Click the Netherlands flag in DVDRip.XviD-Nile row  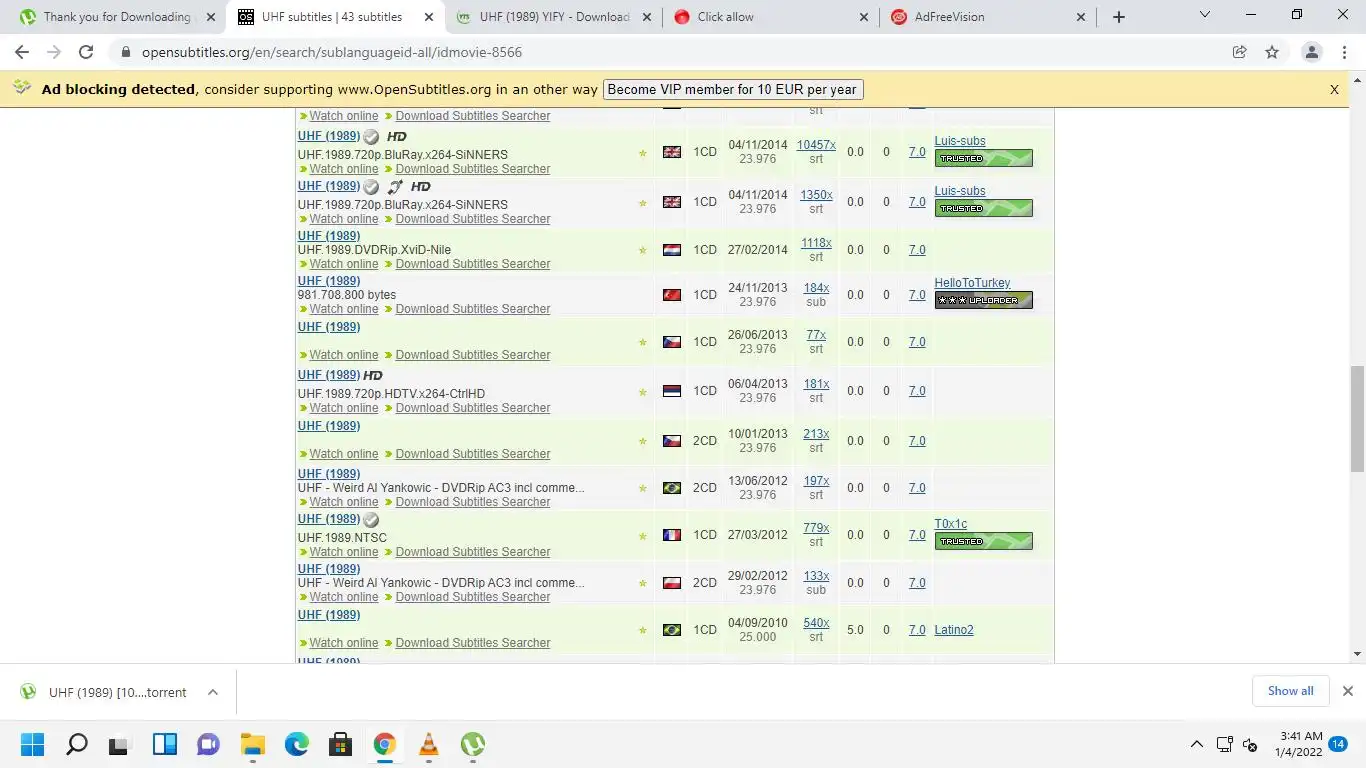(x=672, y=250)
